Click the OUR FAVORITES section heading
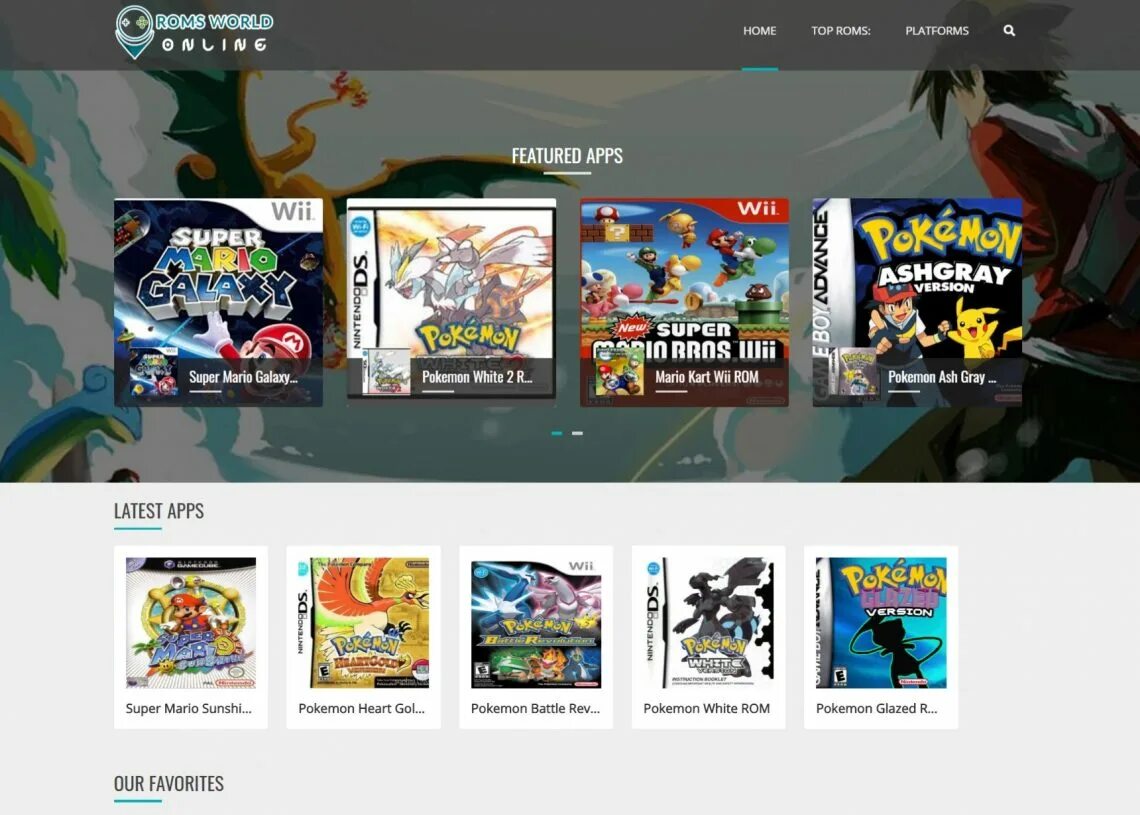Image resolution: width=1140 pixels, height=815 pixels. tap(169, 784)
